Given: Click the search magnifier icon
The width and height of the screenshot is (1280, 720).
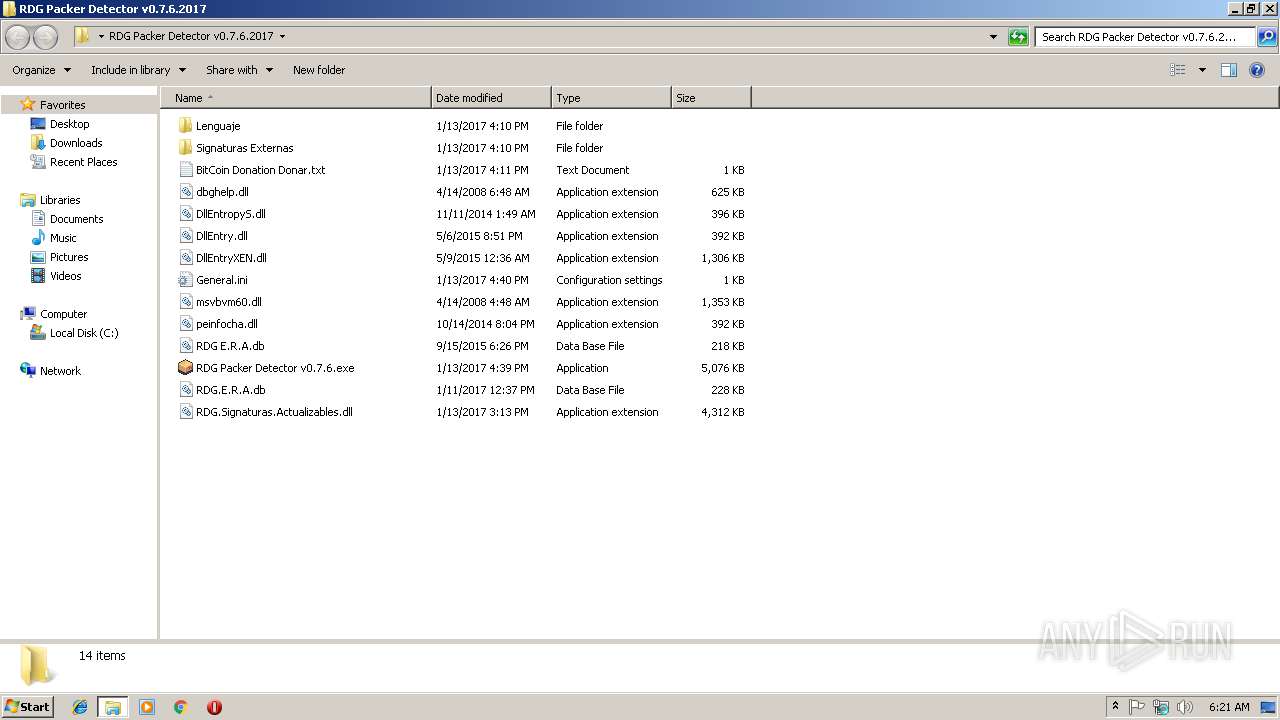Looking at the screenshot, I should click(1266, 37).
